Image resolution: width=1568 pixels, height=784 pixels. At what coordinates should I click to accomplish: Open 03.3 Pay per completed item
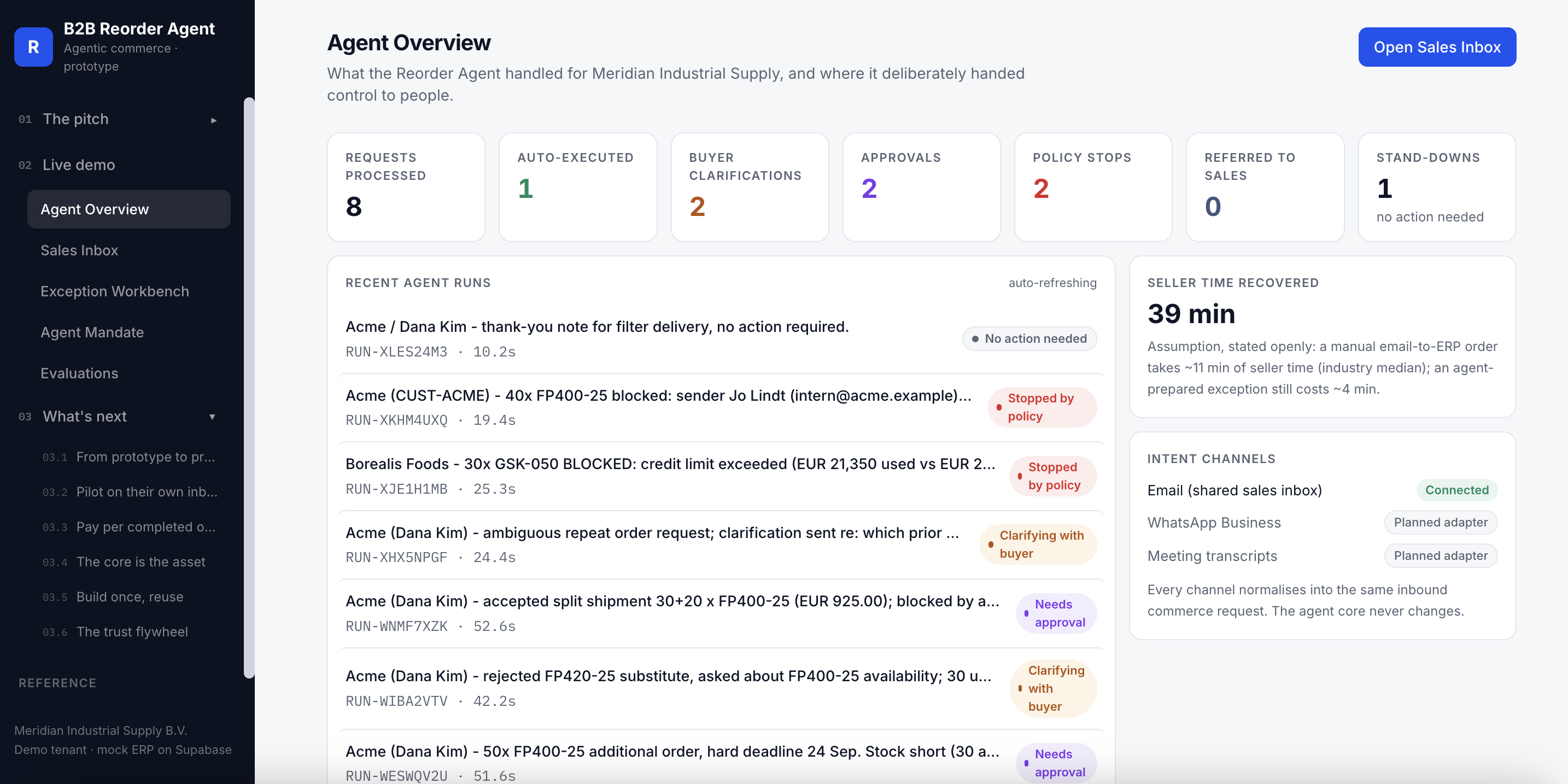coord(128,526)
